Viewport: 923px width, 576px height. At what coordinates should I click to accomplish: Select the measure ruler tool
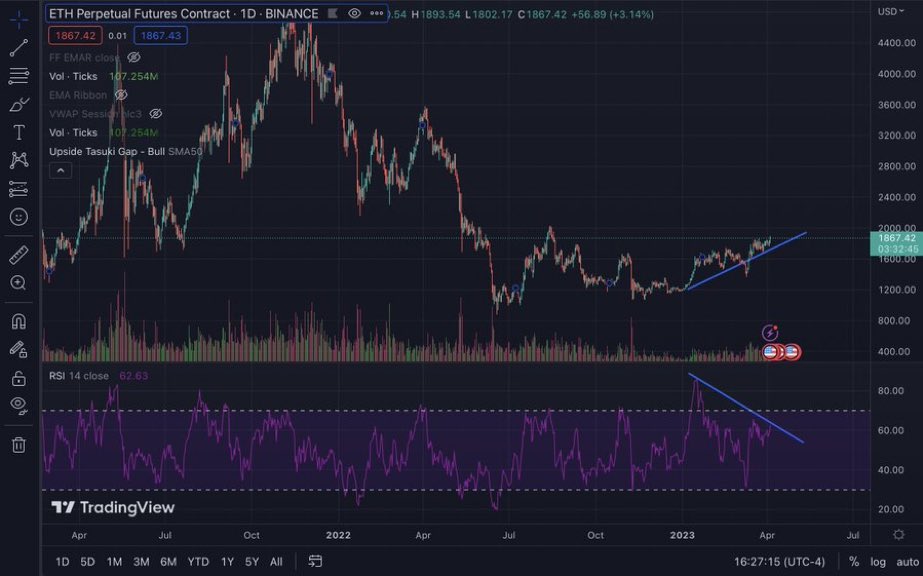point(18,254)
